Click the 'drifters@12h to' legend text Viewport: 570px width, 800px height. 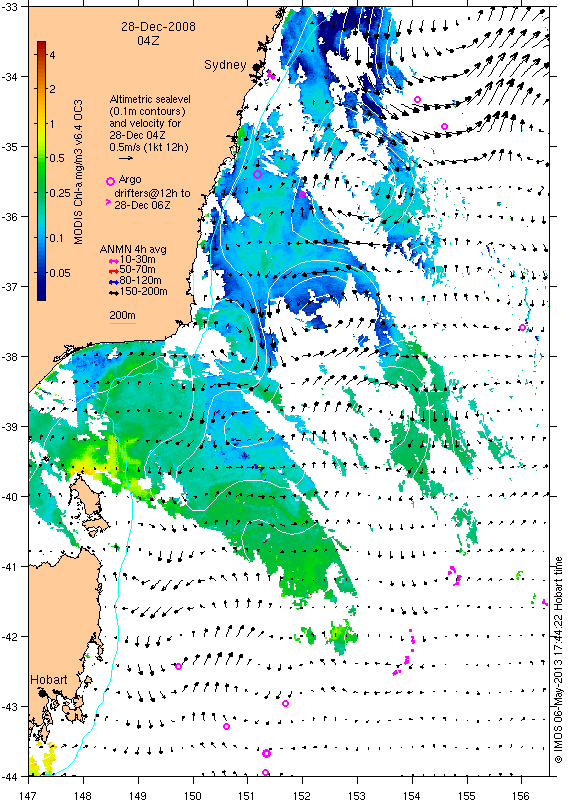(152, 193)
